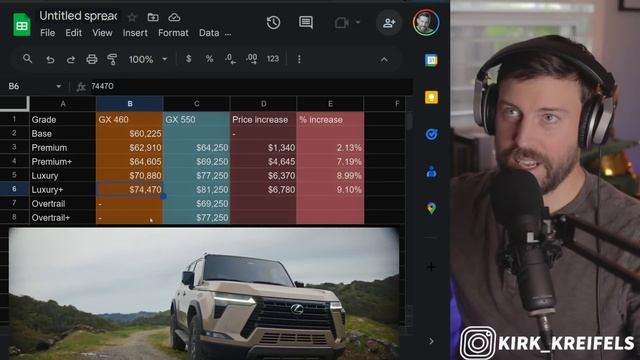The height and width of the screenshot is (360, 640).
Task: Open the Data menu
Action: click(x=209, y=33)
